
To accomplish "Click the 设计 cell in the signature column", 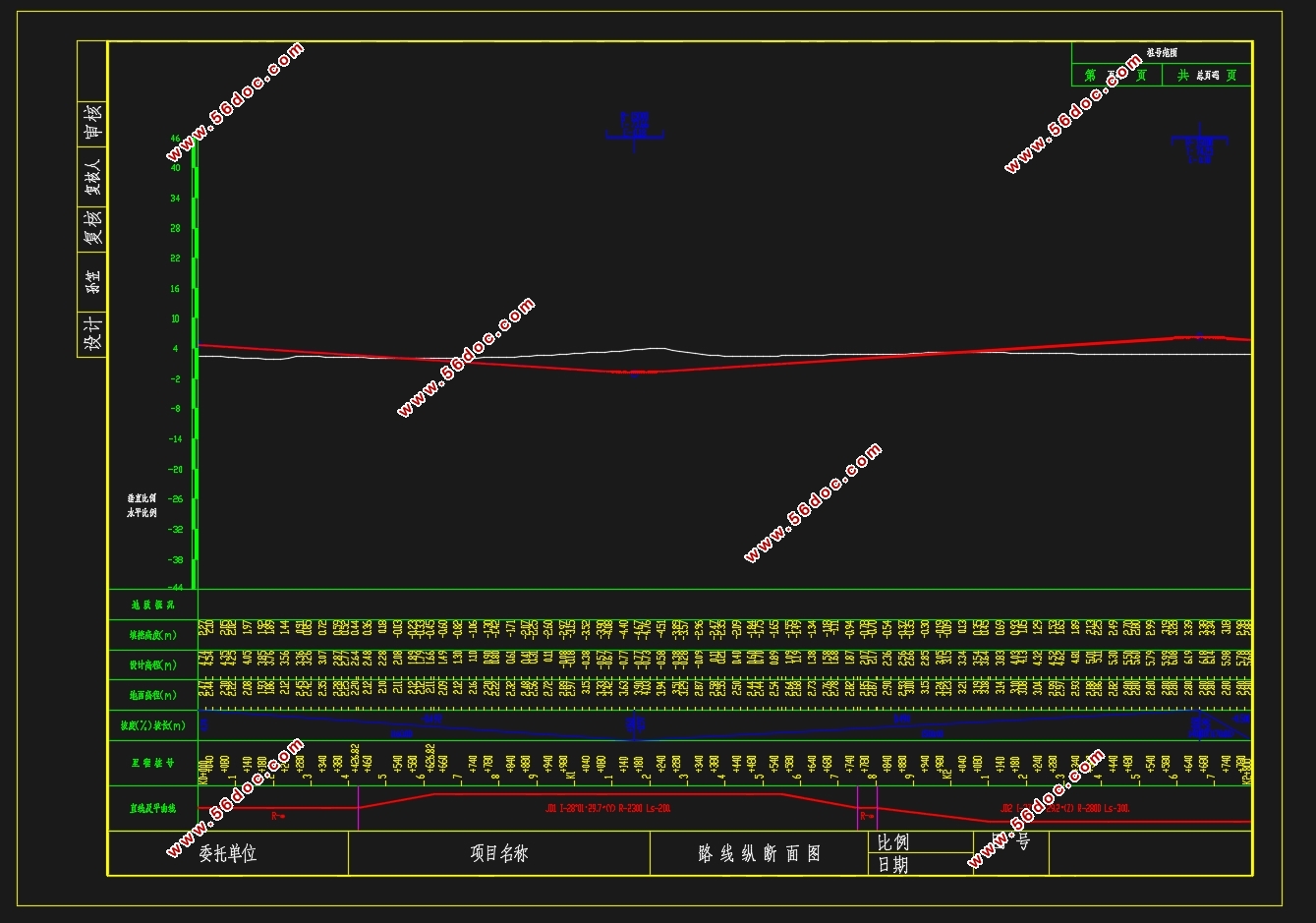I will pyautogui.click(x=91, y=333).
